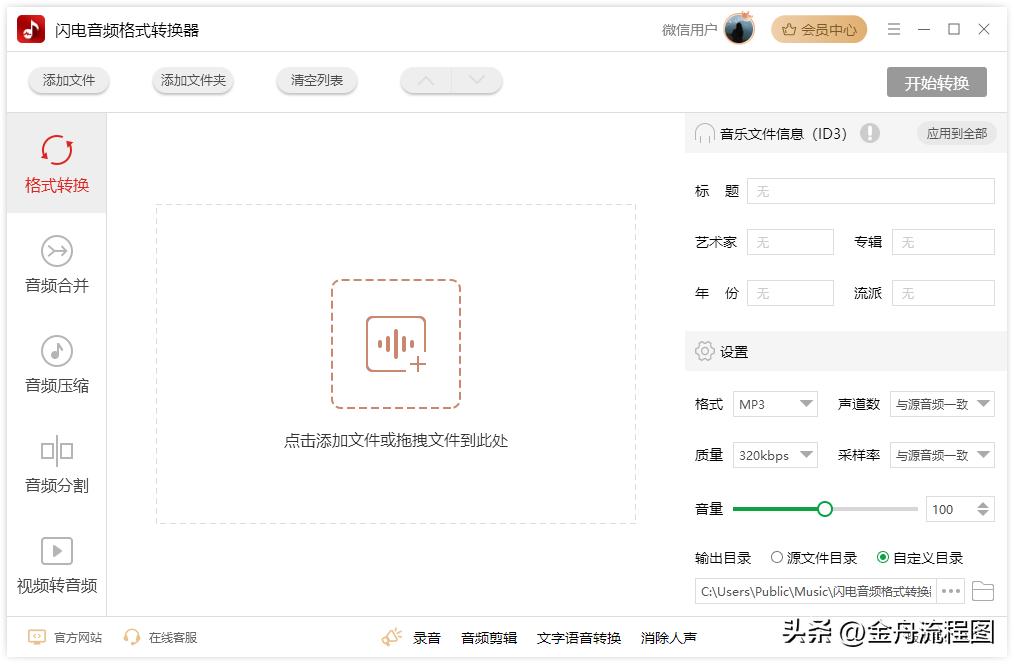Click the 标题 title input field
The width and height of the screenshot is (1014, 664).
[x=870, y=190]
